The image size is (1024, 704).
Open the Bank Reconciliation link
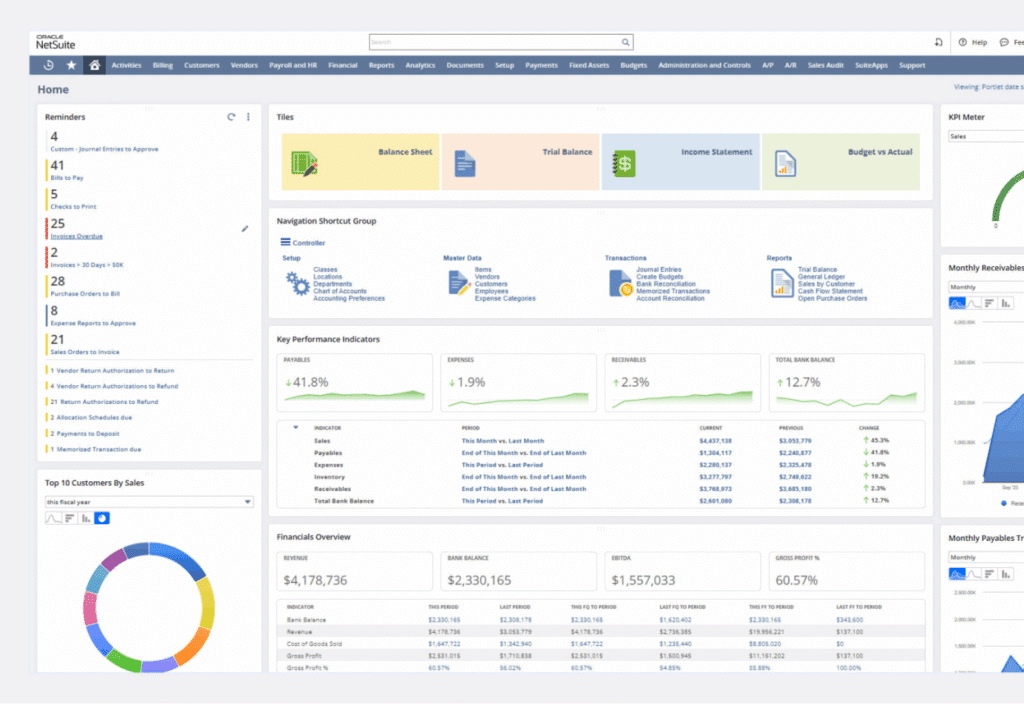(x=666, y=284)
